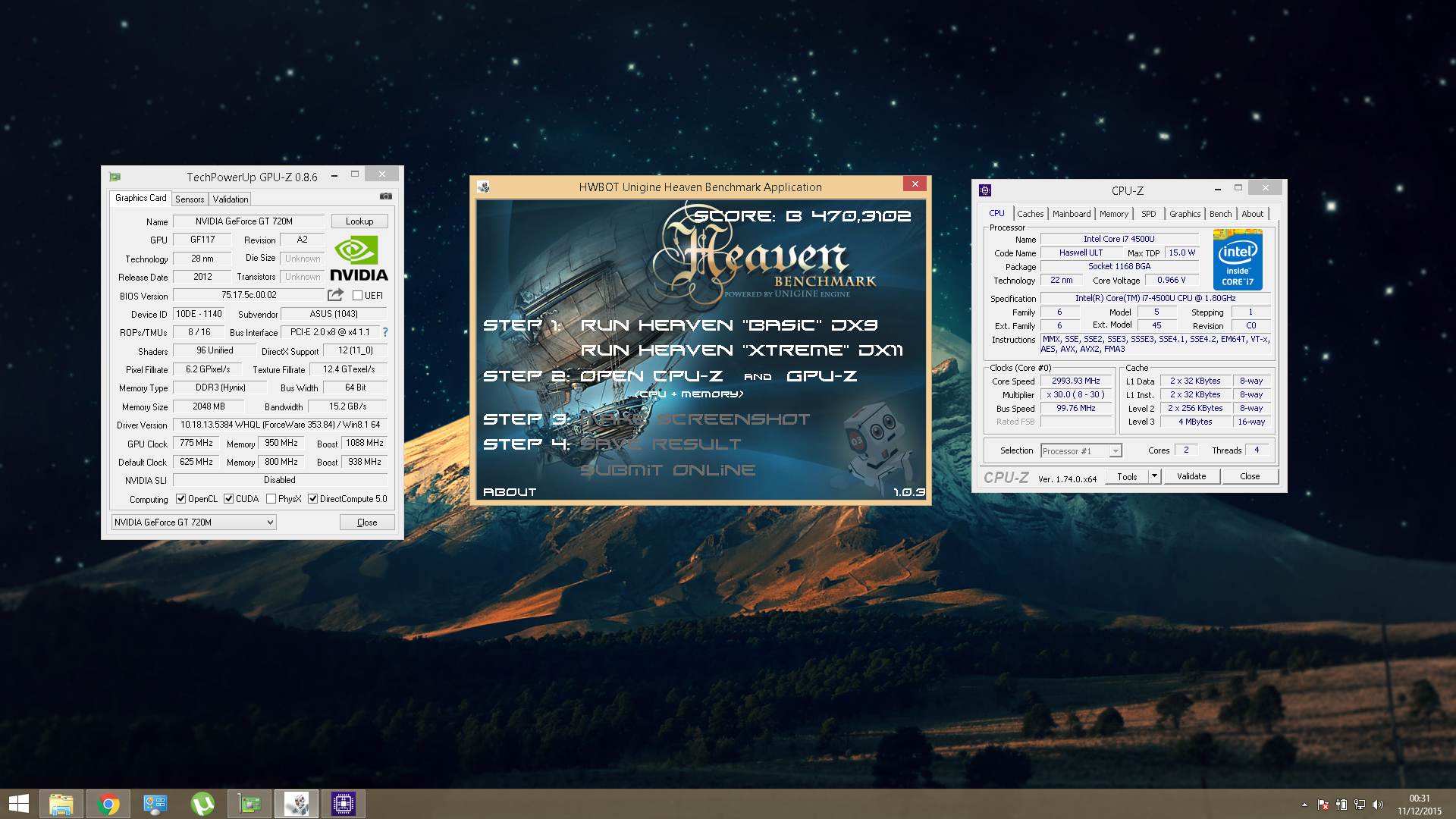Open the Control Panel taskbar icon
Image resolution: width=1456 pixels, height=819 pixels.
coord(155,804)
